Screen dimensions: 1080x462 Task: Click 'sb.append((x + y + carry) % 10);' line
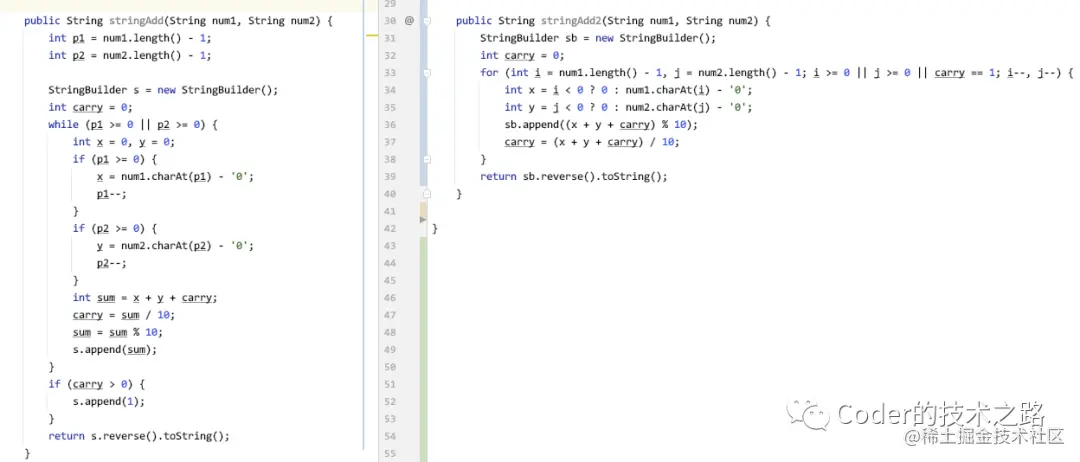point(601,125)
